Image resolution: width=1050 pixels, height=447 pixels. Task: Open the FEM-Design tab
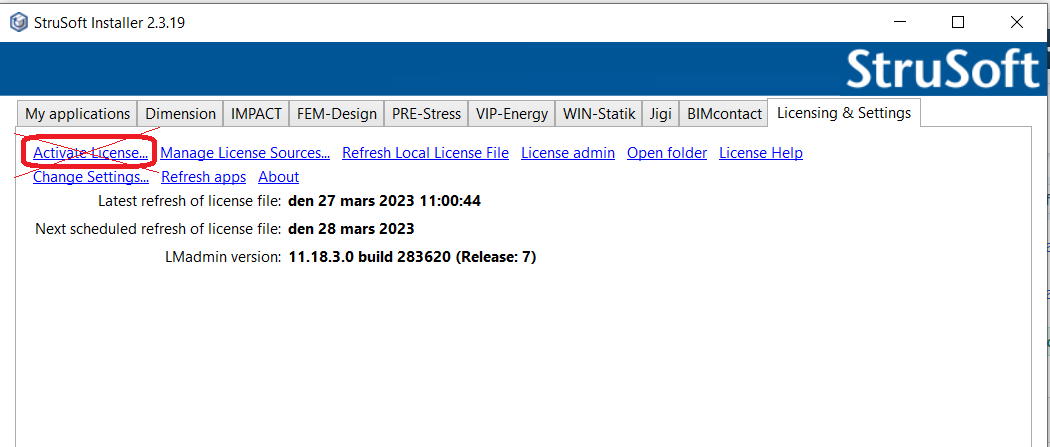tap(337, 114)
